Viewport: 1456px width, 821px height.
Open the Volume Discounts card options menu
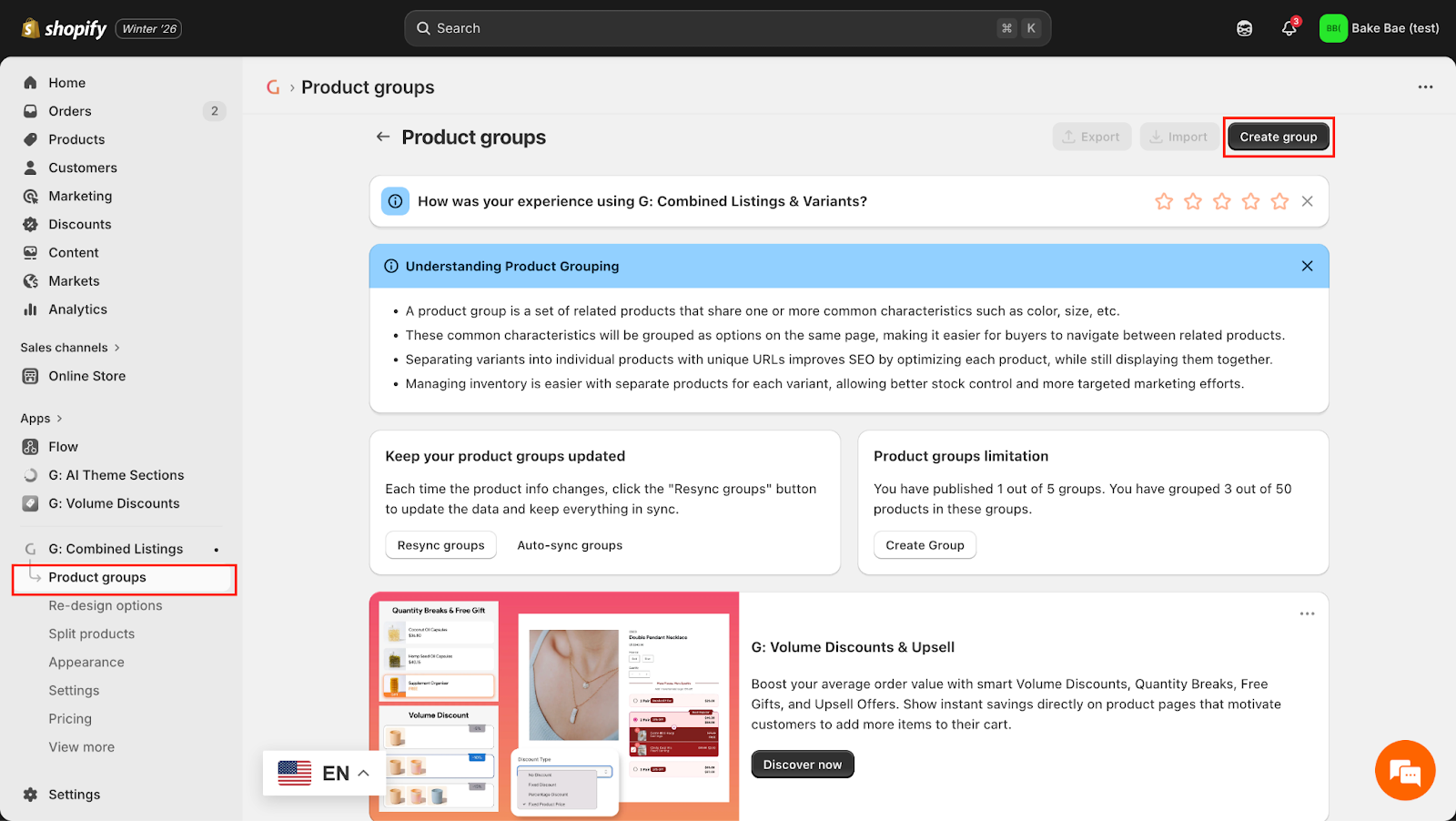pyautogui.click(x=1307, y=613)
